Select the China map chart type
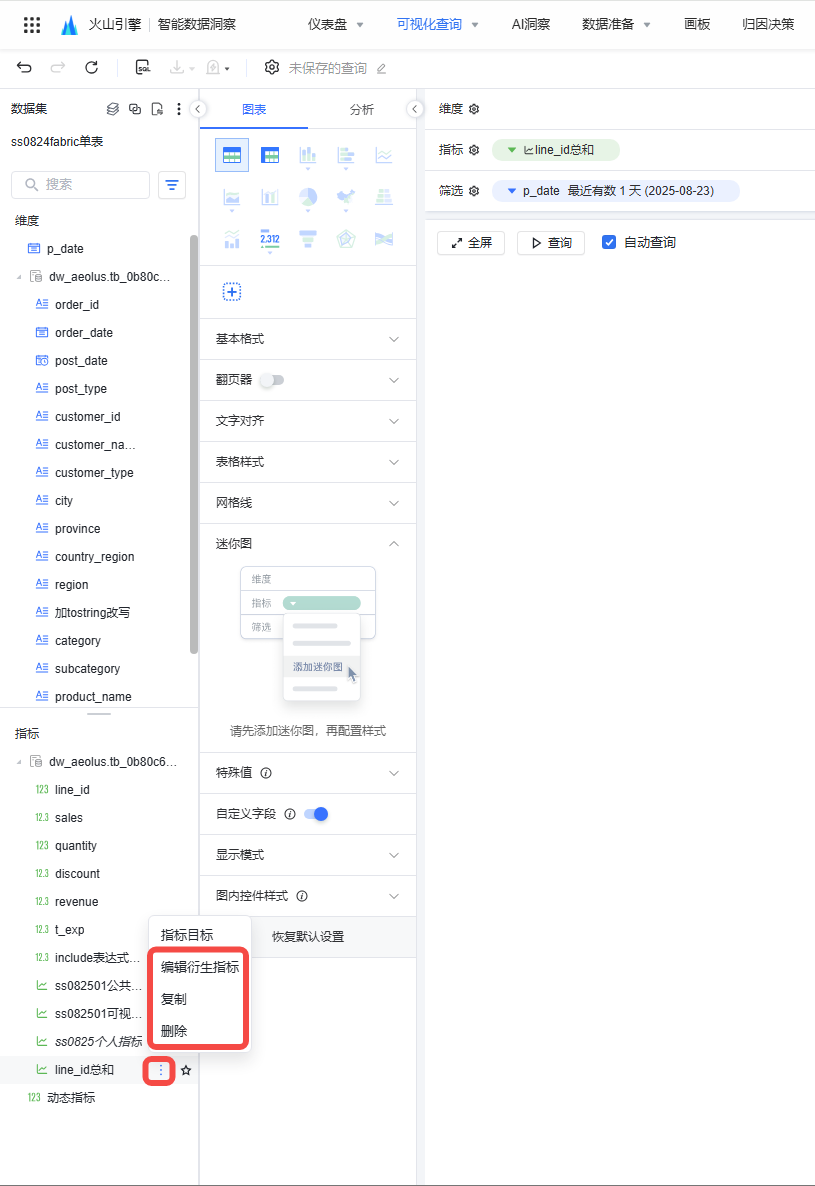This screenshot has width=815, height=1186. (346, 197)
